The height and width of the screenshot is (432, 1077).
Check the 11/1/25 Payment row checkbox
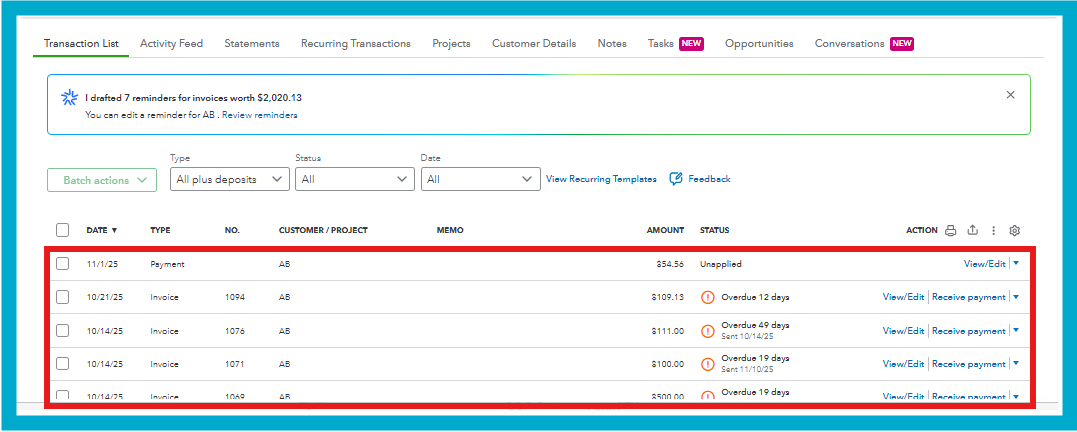pyautogui.click(x=63, y=264)
